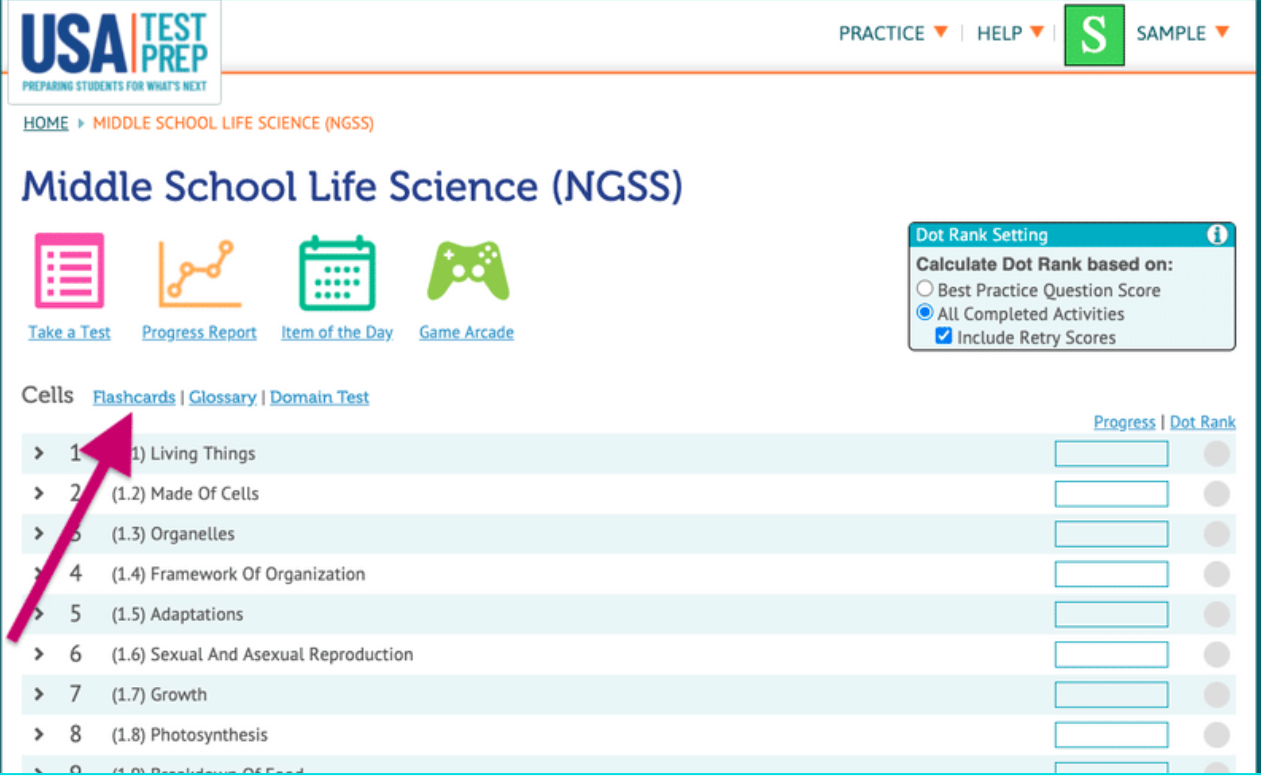Open the Cells Glossary link

pyautogui.click(x=223, y=397)
